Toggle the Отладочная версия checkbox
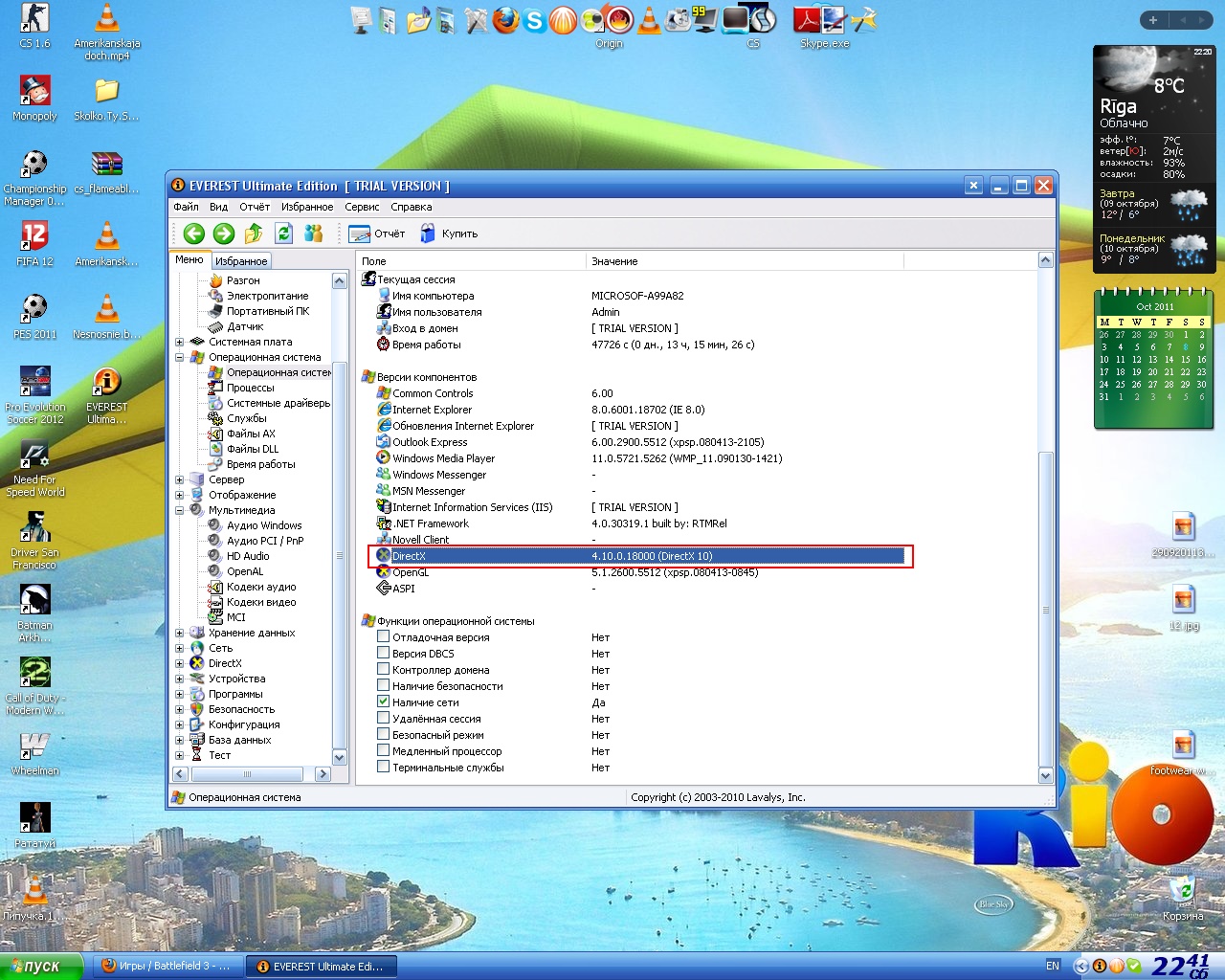The width and height of the screenshot is (1225, 980). click(x=383, y=636)
